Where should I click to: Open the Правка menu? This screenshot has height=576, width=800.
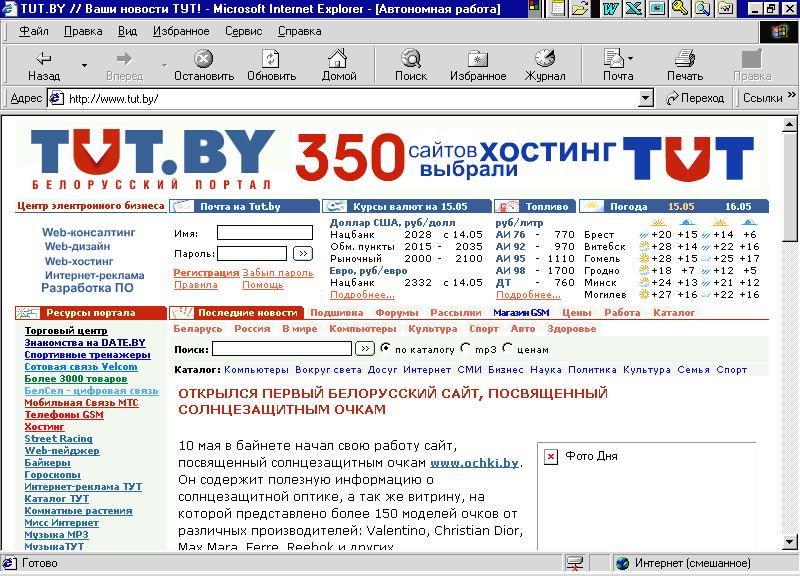83,31
